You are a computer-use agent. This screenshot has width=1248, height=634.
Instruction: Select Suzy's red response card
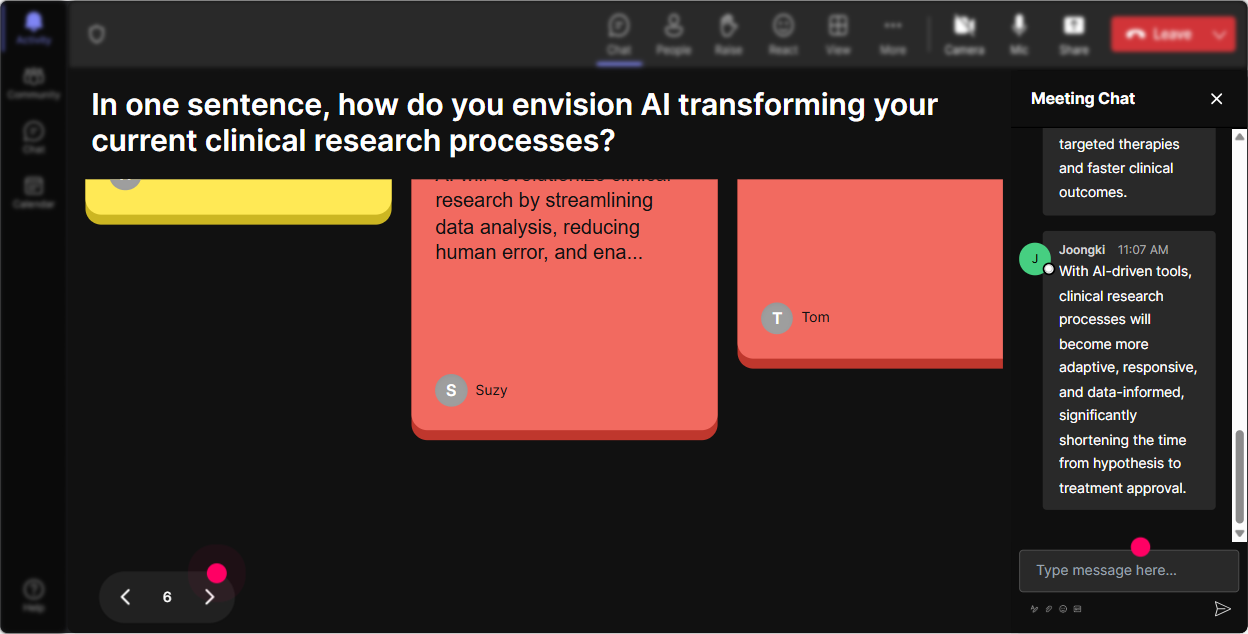coord(564,309)
